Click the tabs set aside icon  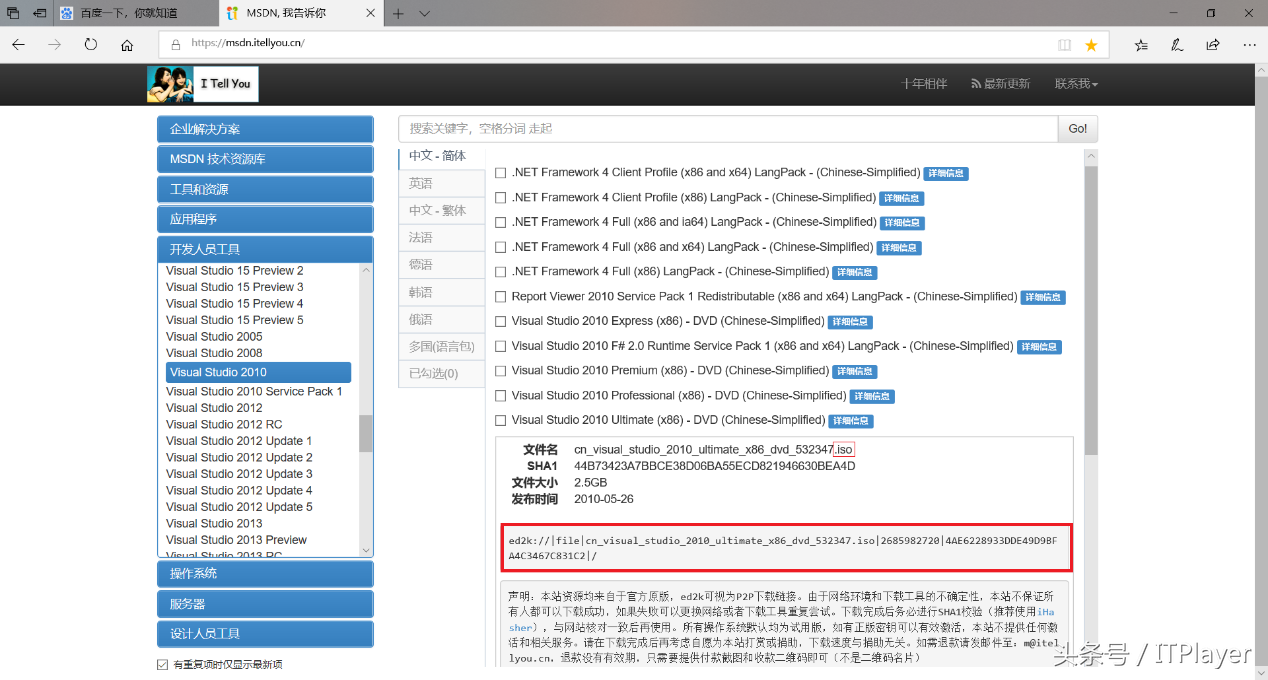pos(13,13)
